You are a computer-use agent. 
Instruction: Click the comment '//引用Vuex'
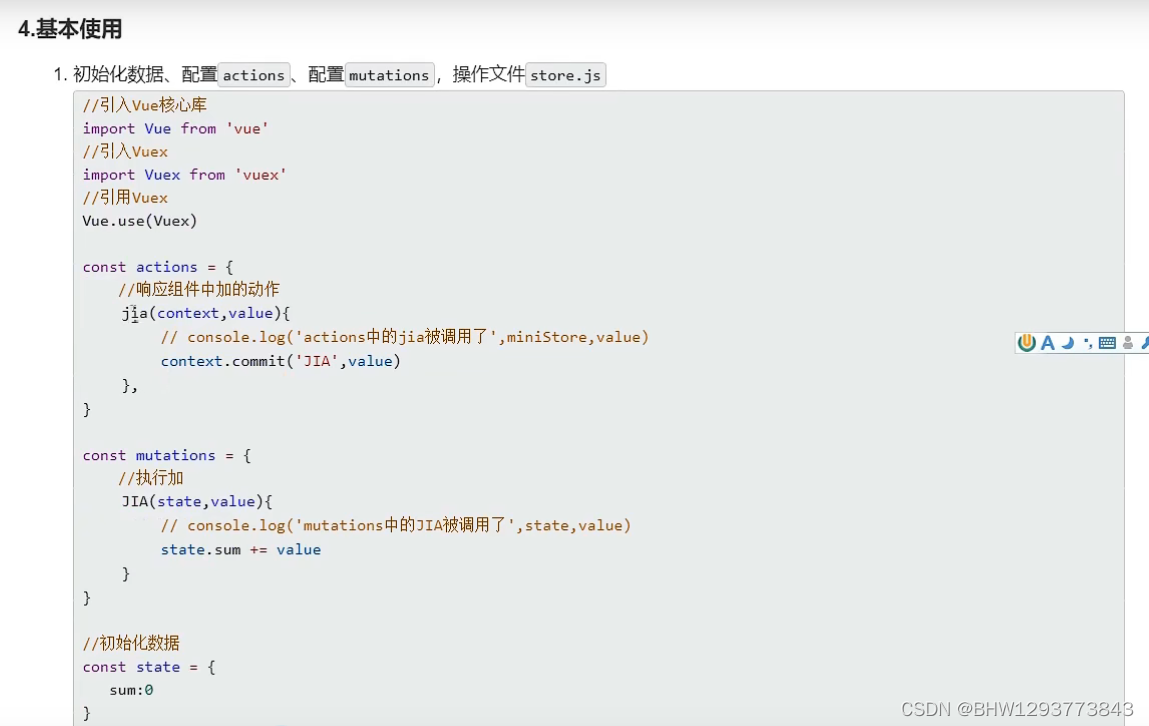coord(125,198)
